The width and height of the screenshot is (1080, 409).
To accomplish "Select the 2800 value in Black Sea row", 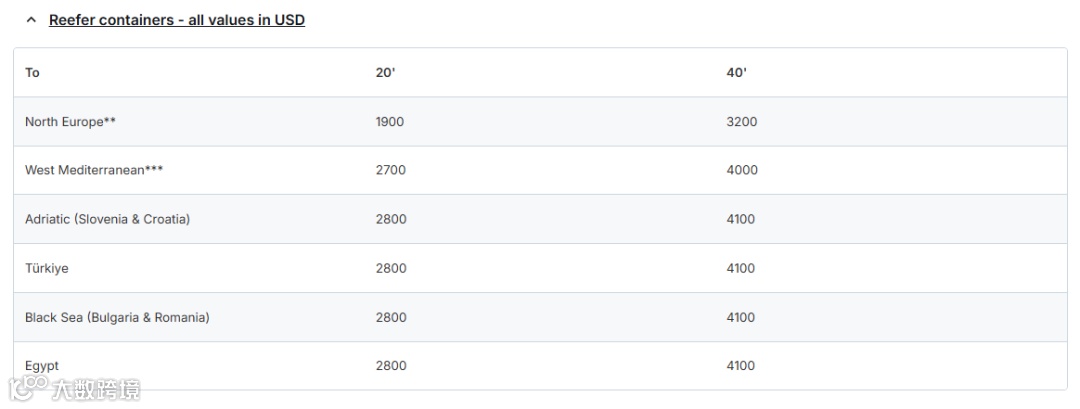I will pyautogui.click(x=391, y=317).
